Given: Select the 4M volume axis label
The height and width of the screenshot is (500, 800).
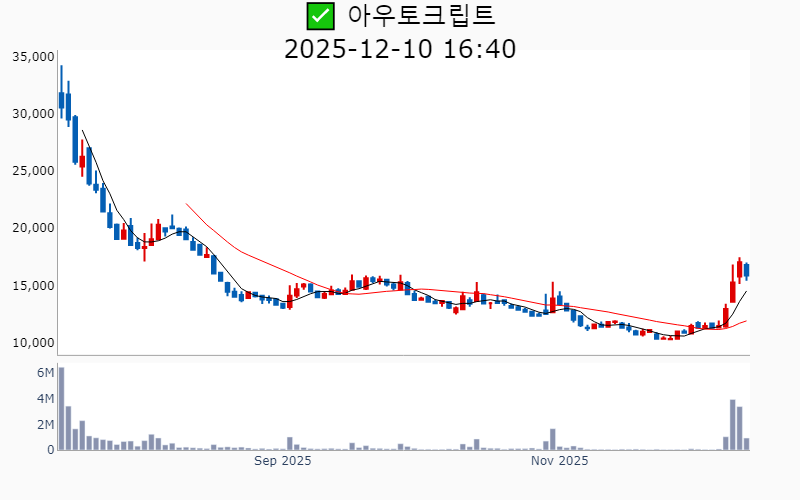Looking at the screenshot, I should click(45, 399).
